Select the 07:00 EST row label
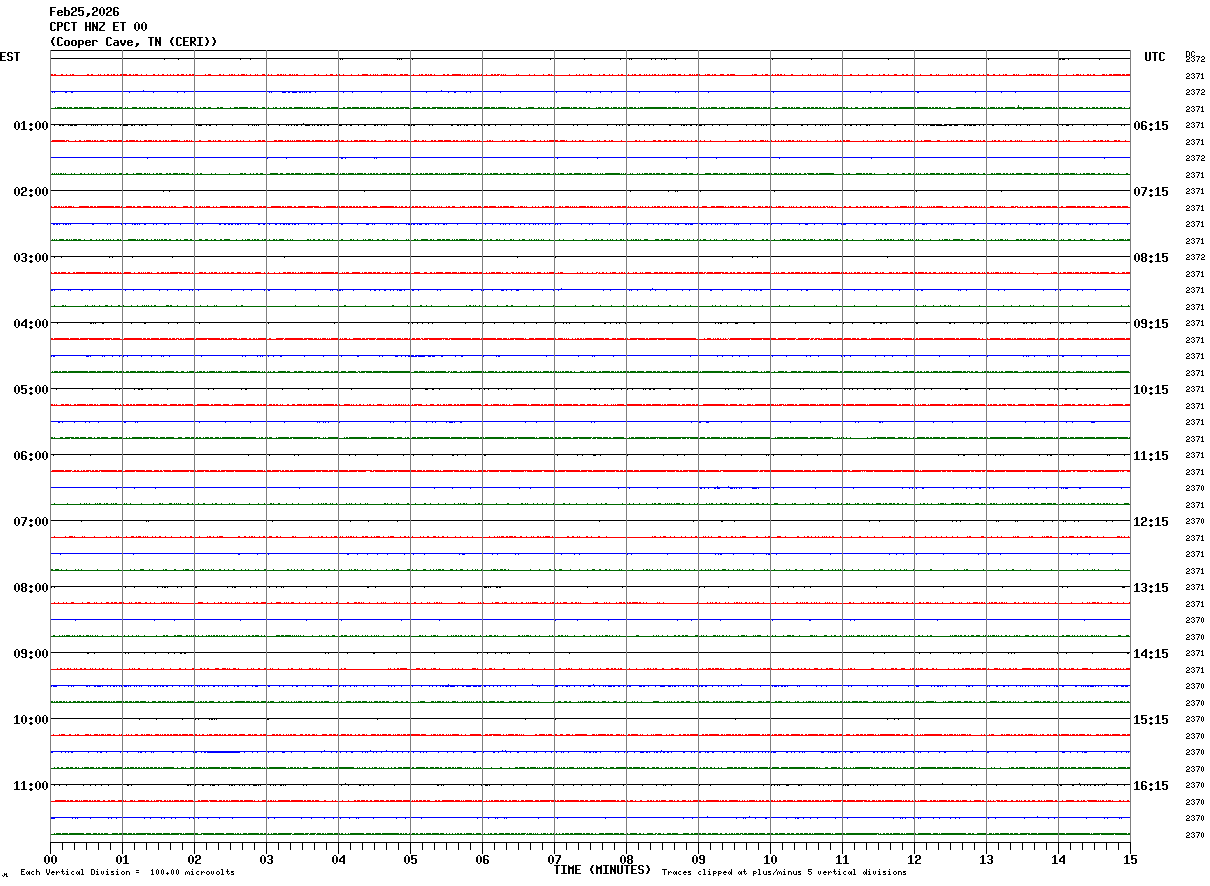1210x886 pixels. click(x=31, y=522)
